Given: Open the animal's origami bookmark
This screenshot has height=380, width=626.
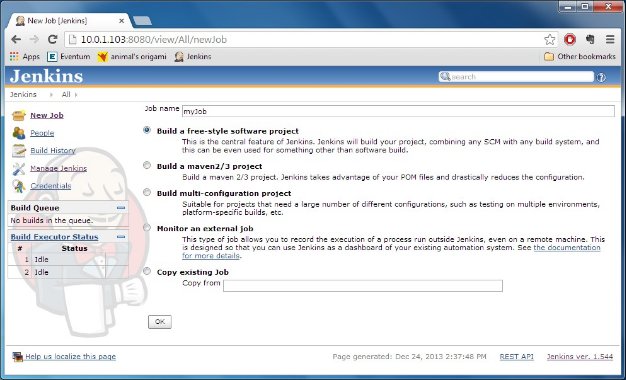Looking at the screenshot, I should tap(132, 57).
